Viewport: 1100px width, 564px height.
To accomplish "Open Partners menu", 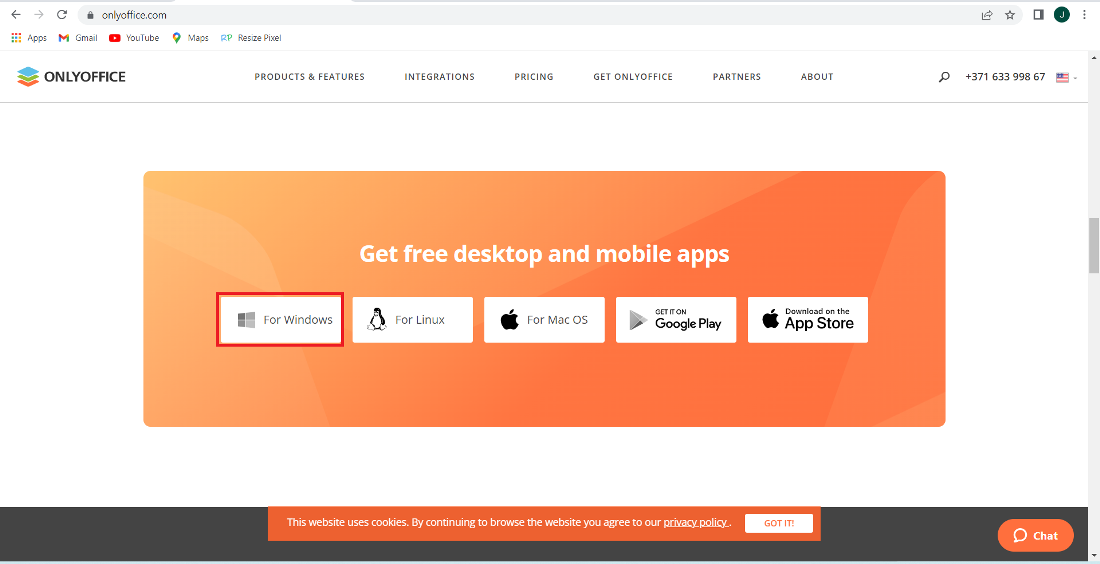I will click(737, 77).
